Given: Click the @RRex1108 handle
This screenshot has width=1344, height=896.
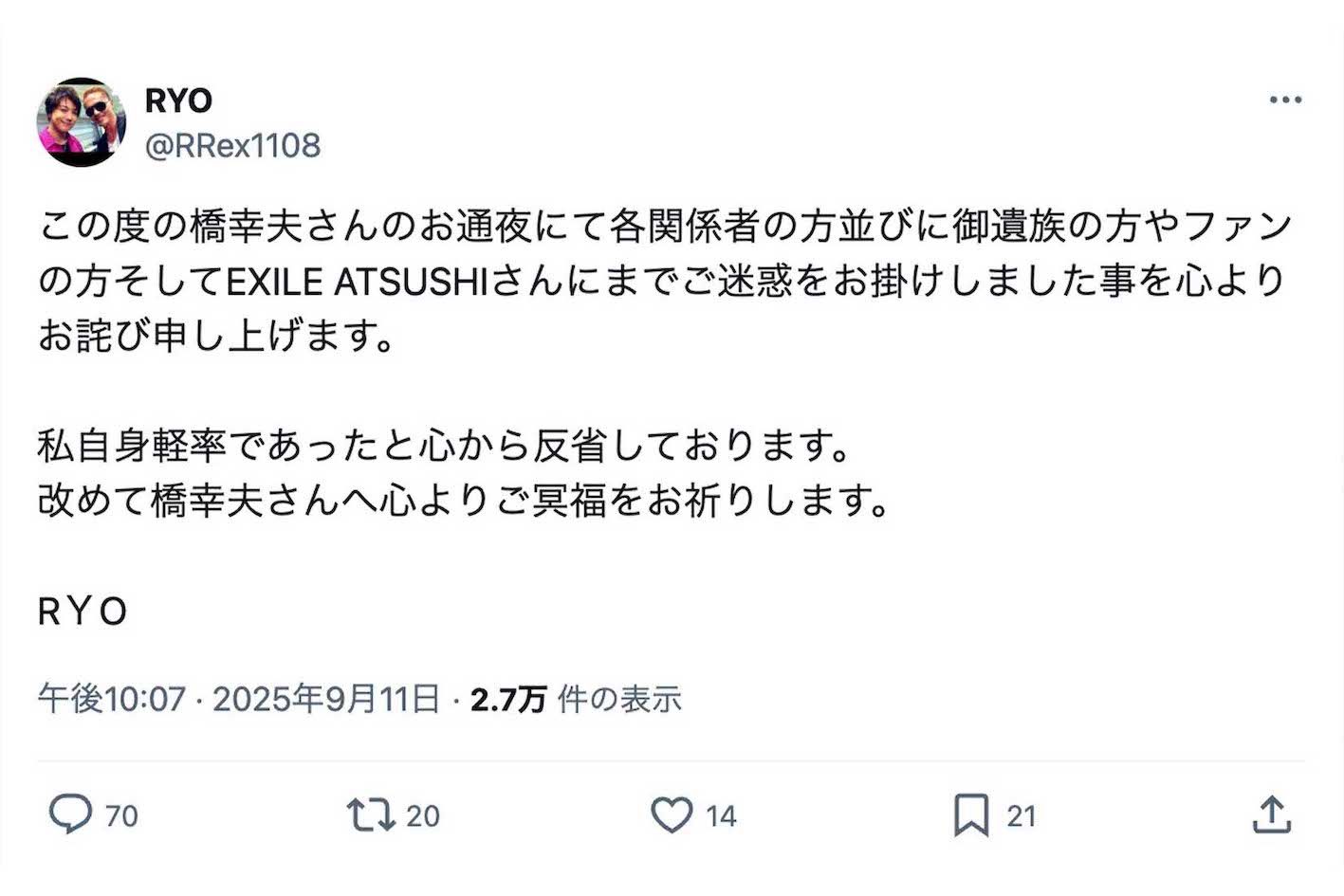Looking at the screenshot, I should tap(234, 145).
